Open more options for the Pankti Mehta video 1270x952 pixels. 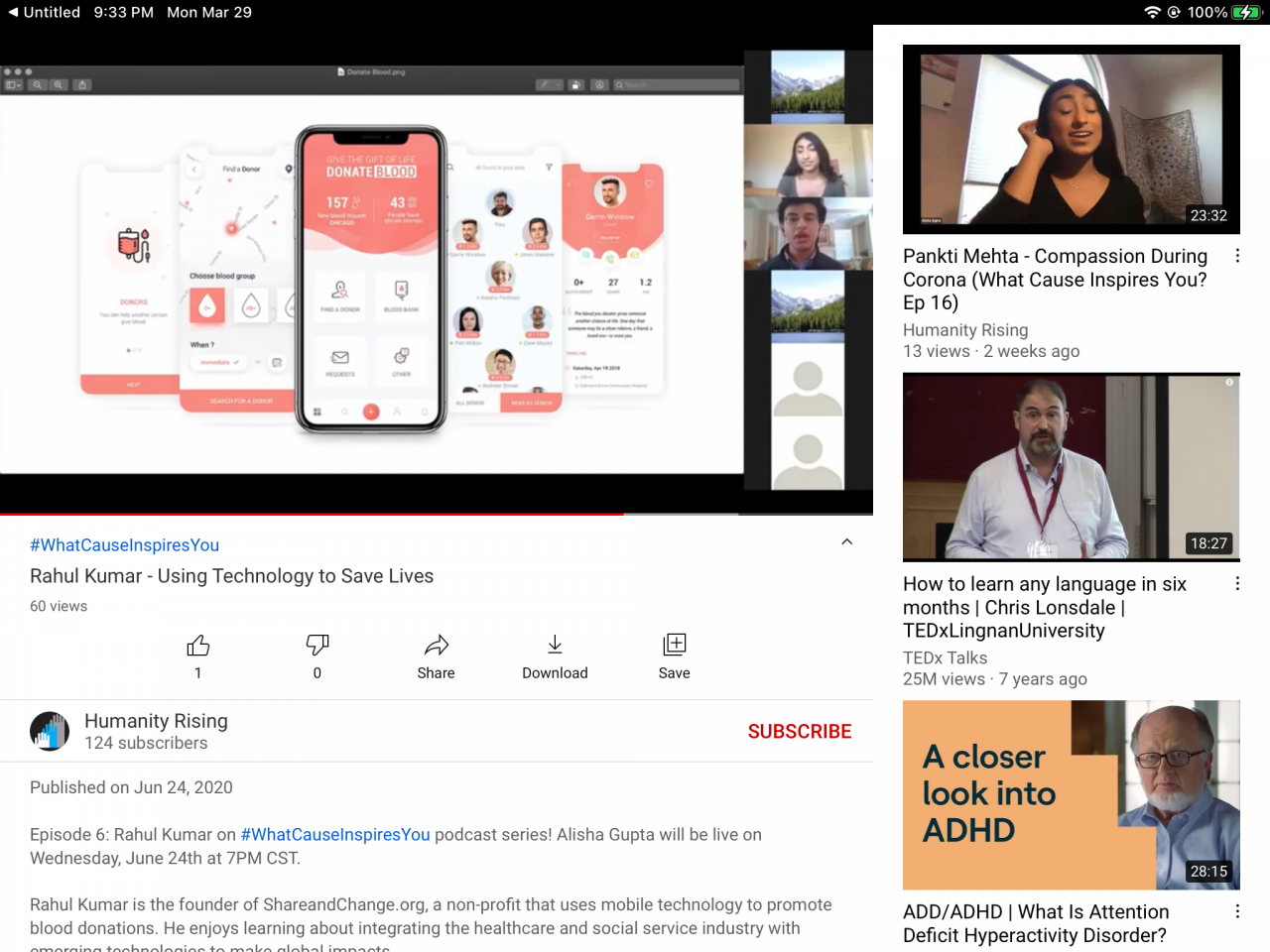point(1237,256)
